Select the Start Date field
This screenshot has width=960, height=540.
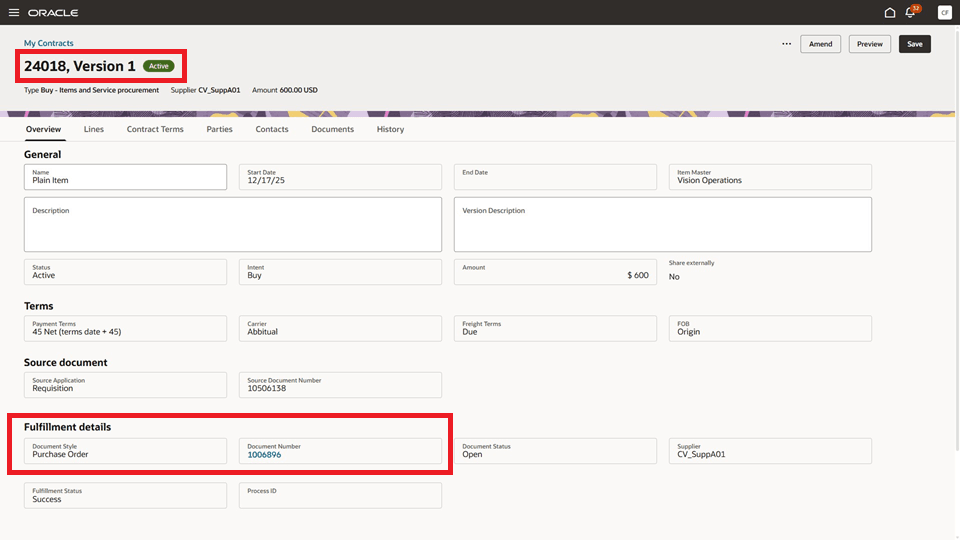(340, 177)
